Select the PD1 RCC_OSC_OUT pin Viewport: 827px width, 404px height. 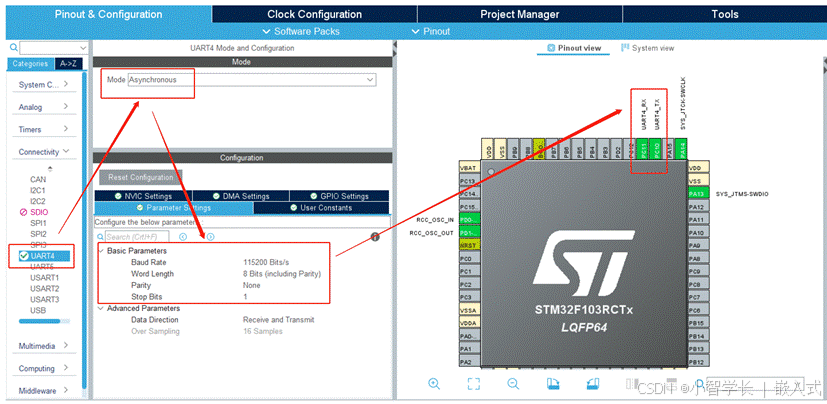(x=470, y=233)
